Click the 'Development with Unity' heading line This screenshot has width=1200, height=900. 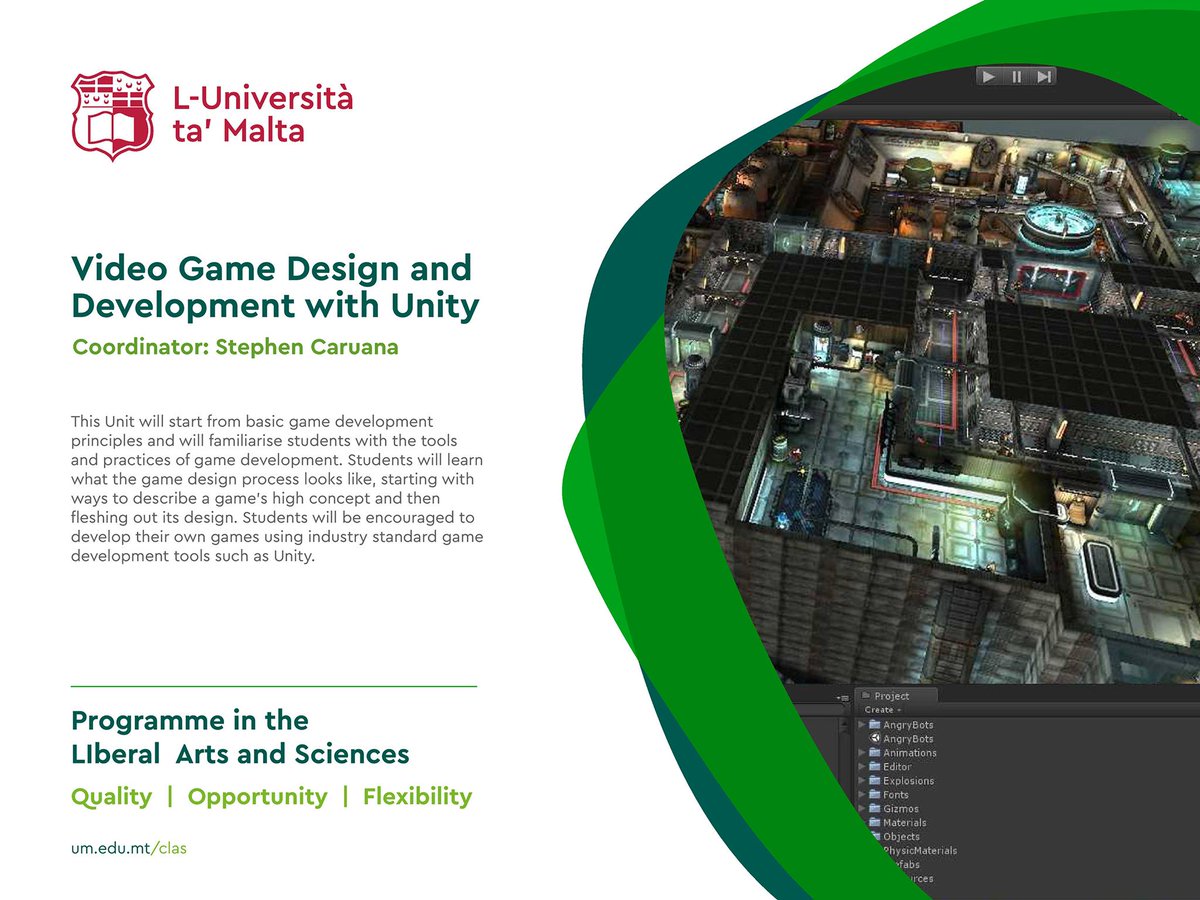tap(275, 306)
